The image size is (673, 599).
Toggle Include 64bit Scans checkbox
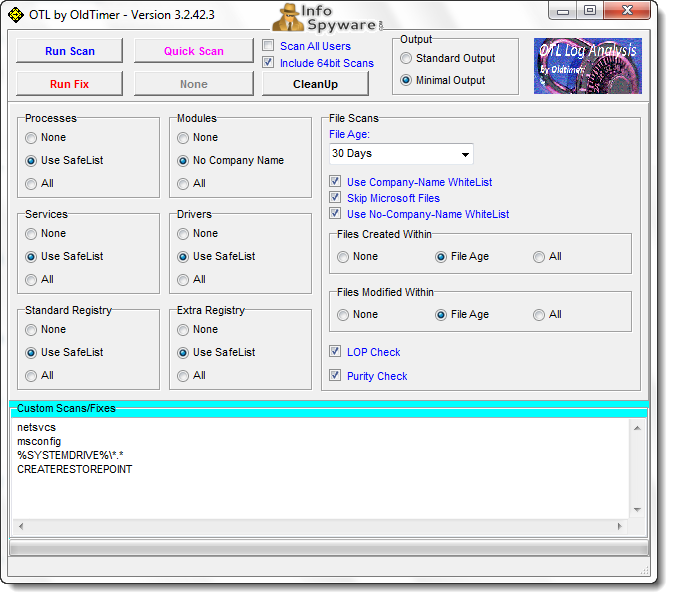(270, 63)
